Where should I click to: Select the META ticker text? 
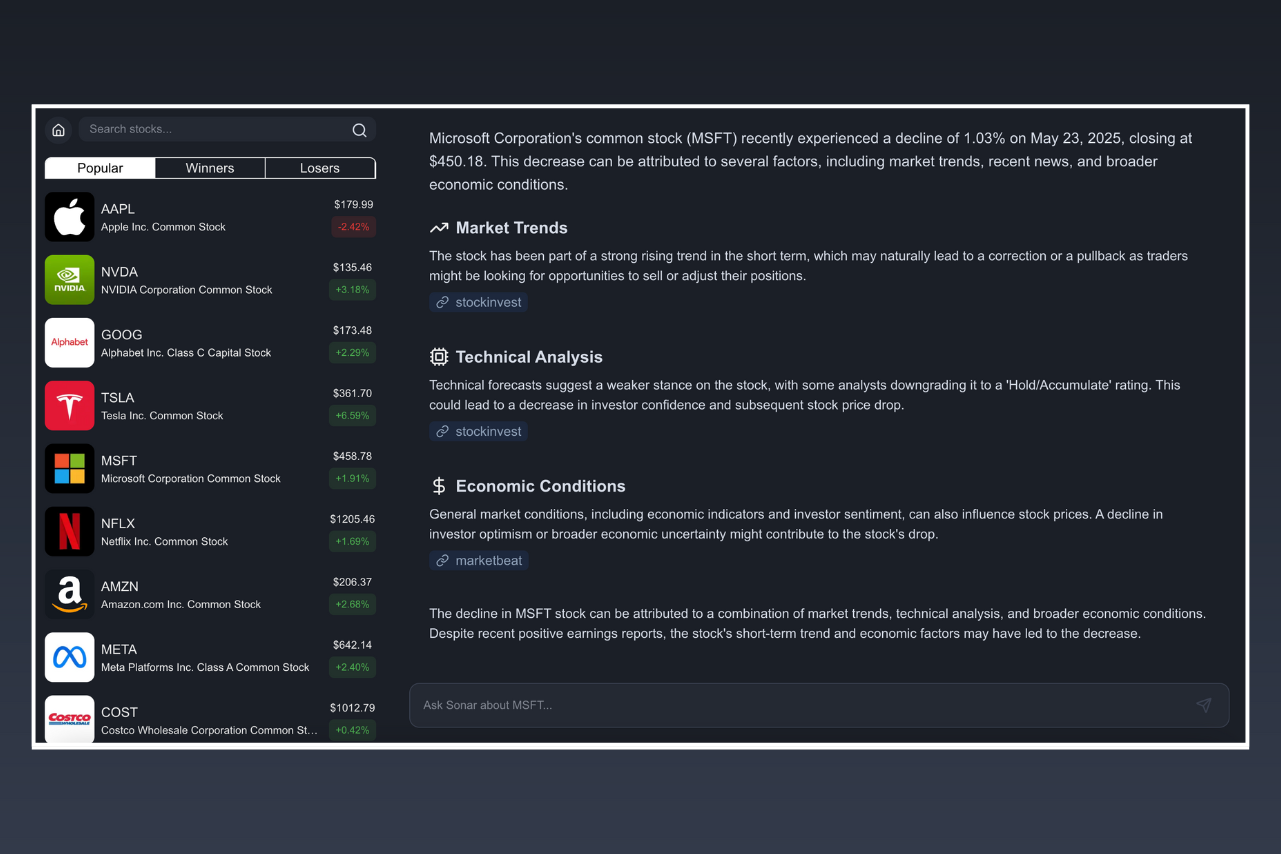[119, 650]
